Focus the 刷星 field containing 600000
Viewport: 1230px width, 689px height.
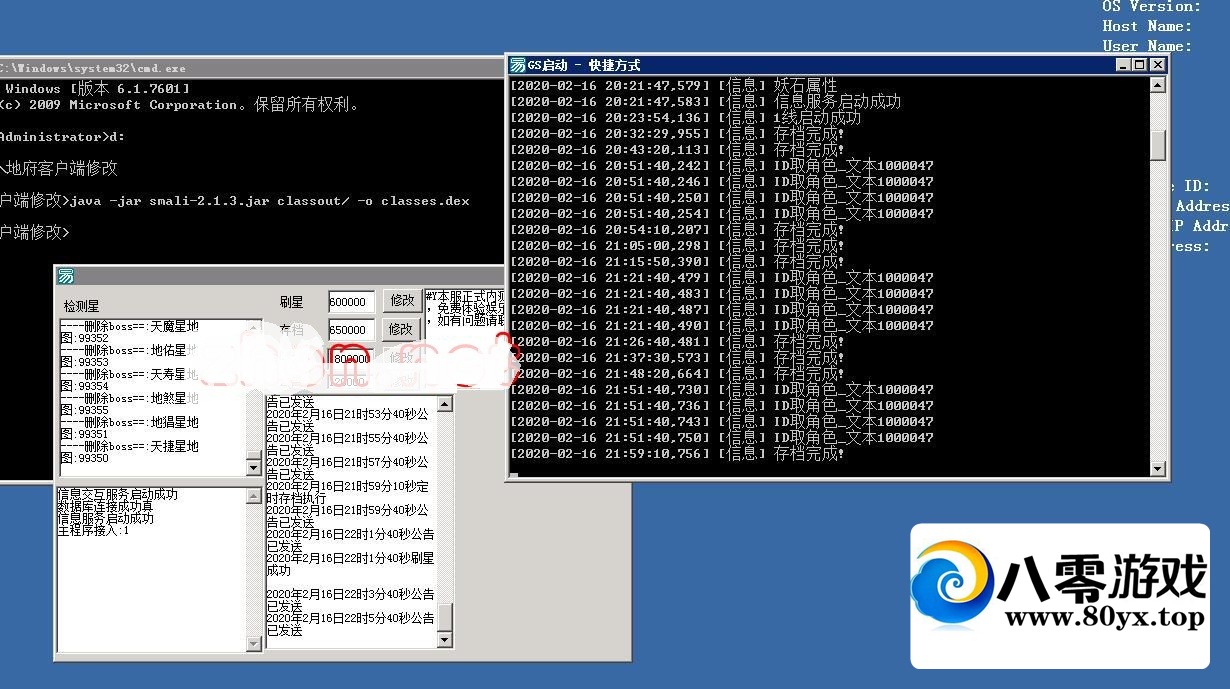351,301
